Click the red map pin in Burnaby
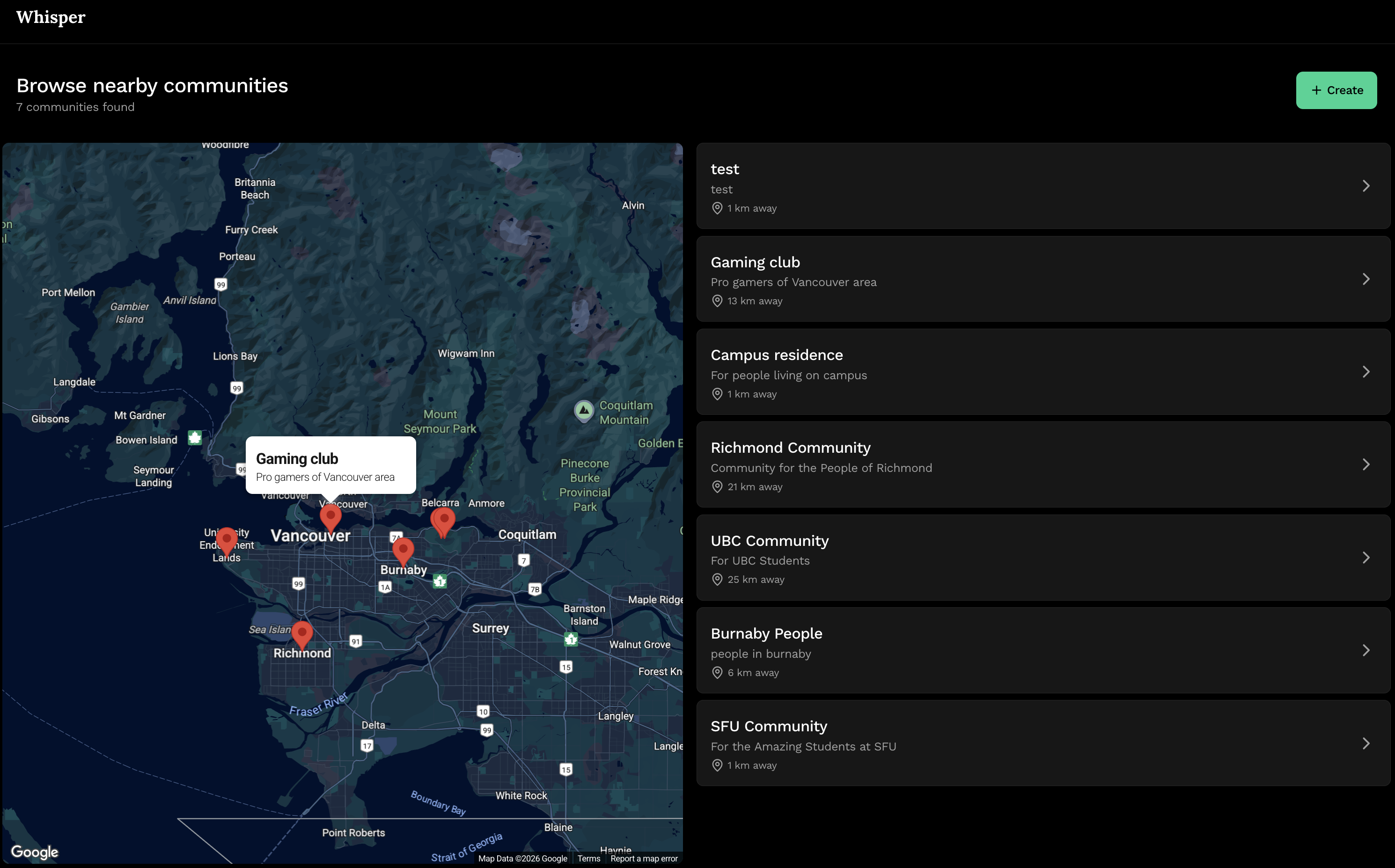1395x868 pixels. click(x=403, y=550)
